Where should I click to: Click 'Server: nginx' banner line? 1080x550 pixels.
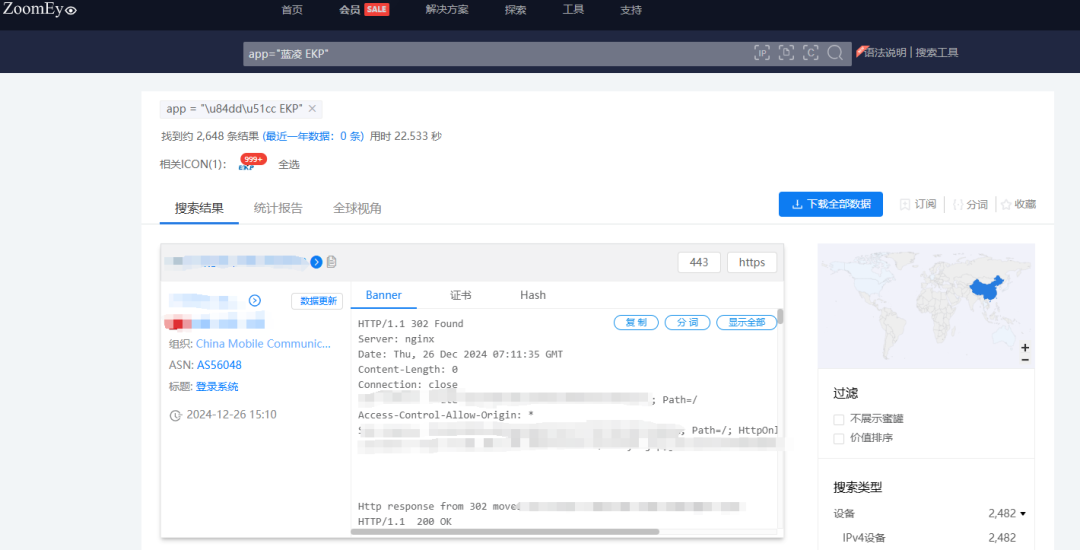tap(396, 339)
